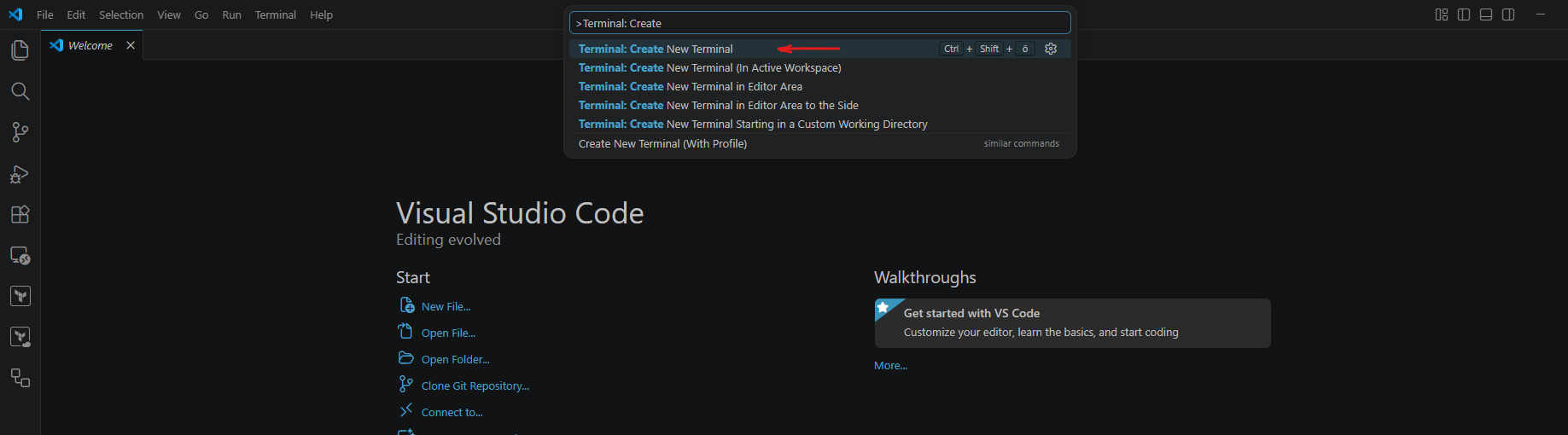Viewport: 1568px width, 435px height.
Task: Open the Terminal menu
Action: [x=275, y=14]
